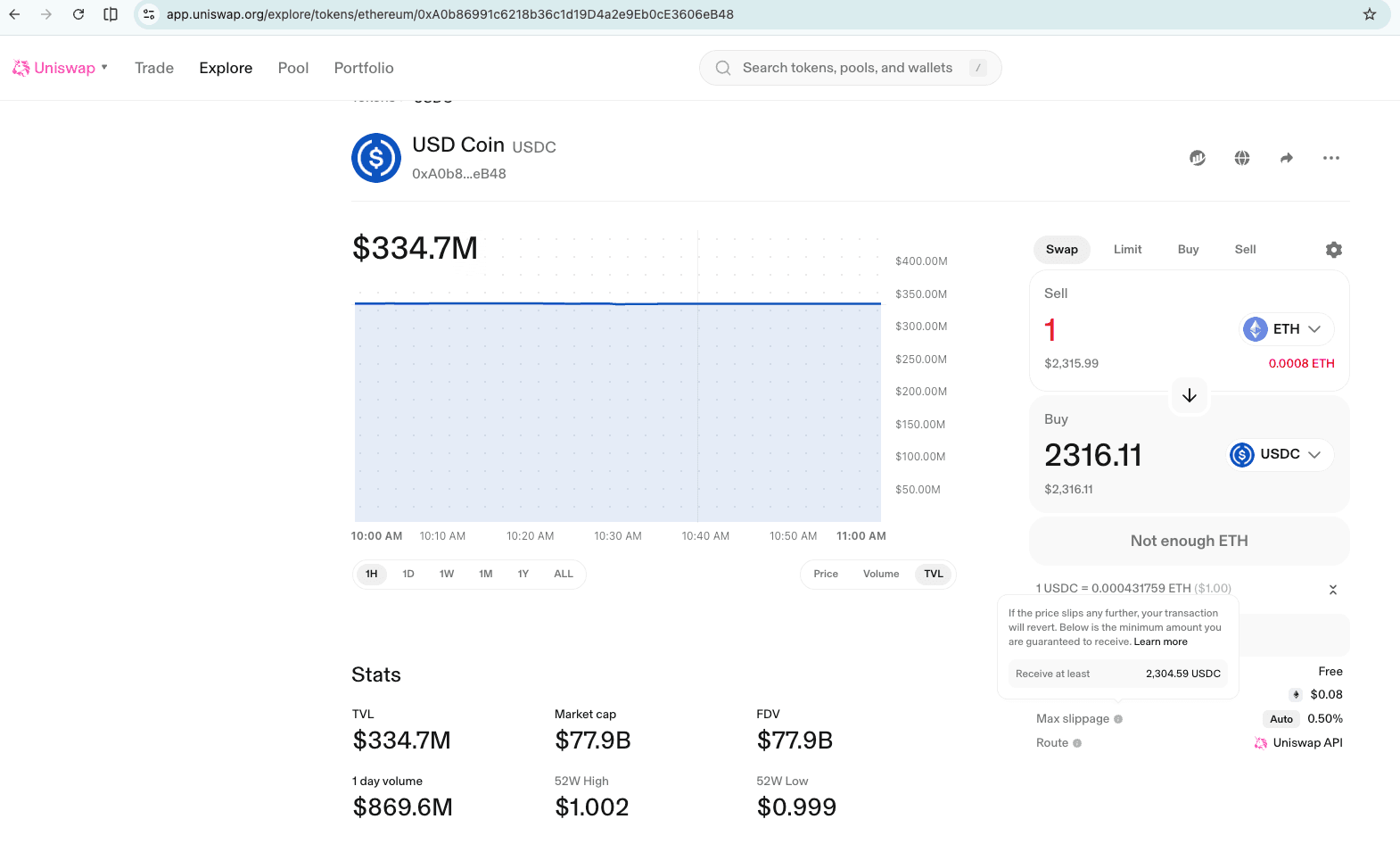Open the browser side panel icon
The height and width of the screenshot is (844, 1400).
(x=111, y=14)
